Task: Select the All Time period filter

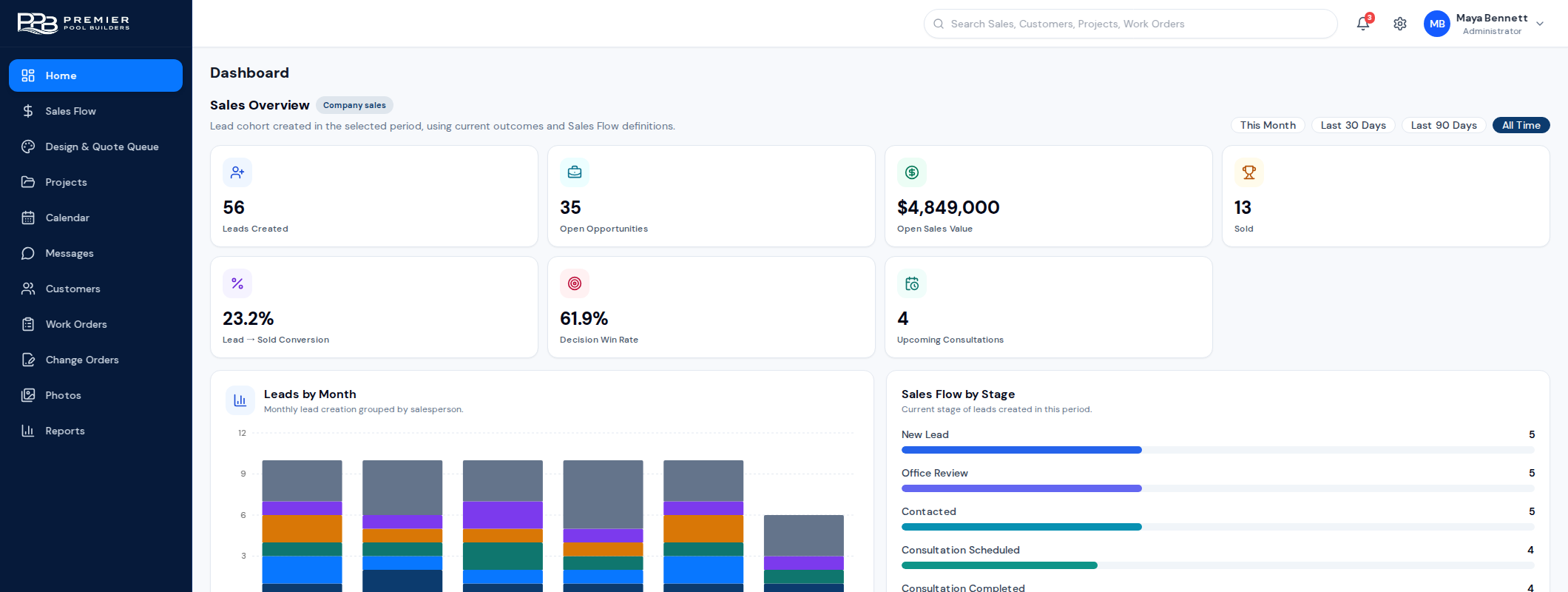Action: (x=1521, y=125)
